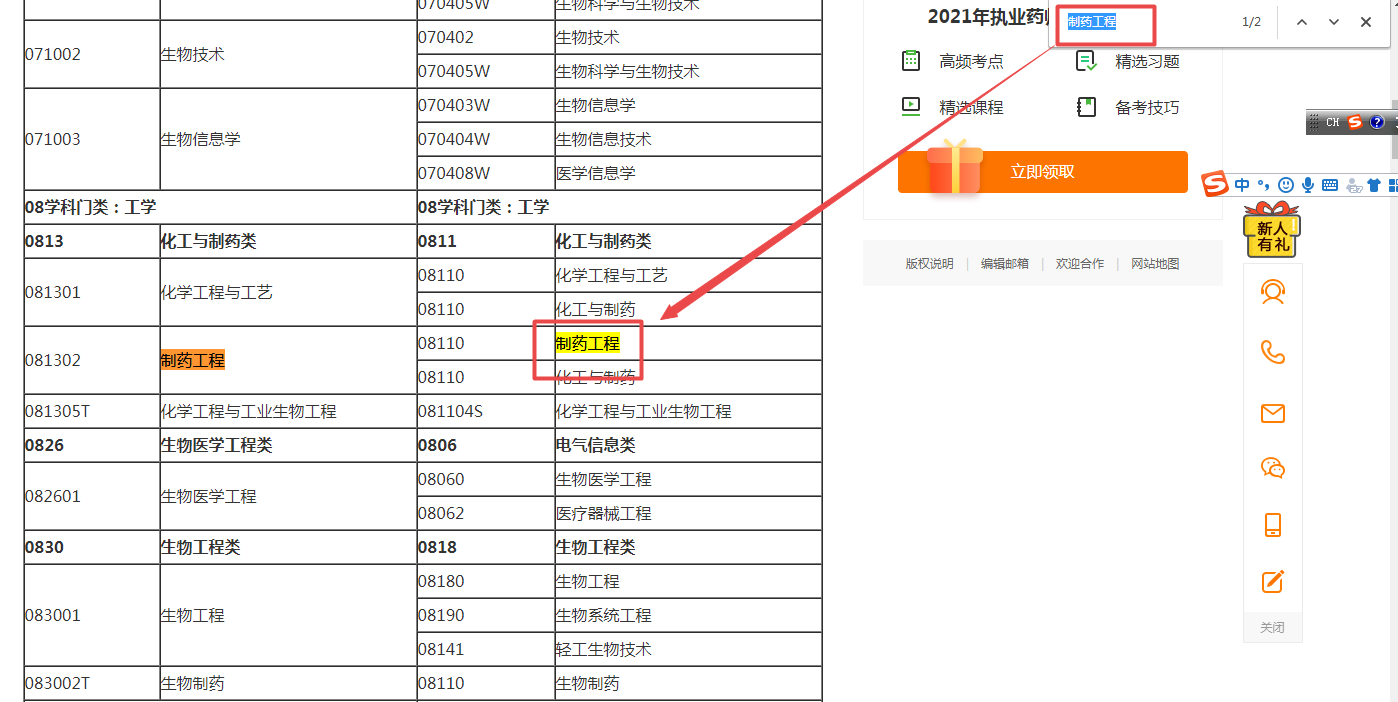Open the 版权说明 footer link

pos(929,264)
